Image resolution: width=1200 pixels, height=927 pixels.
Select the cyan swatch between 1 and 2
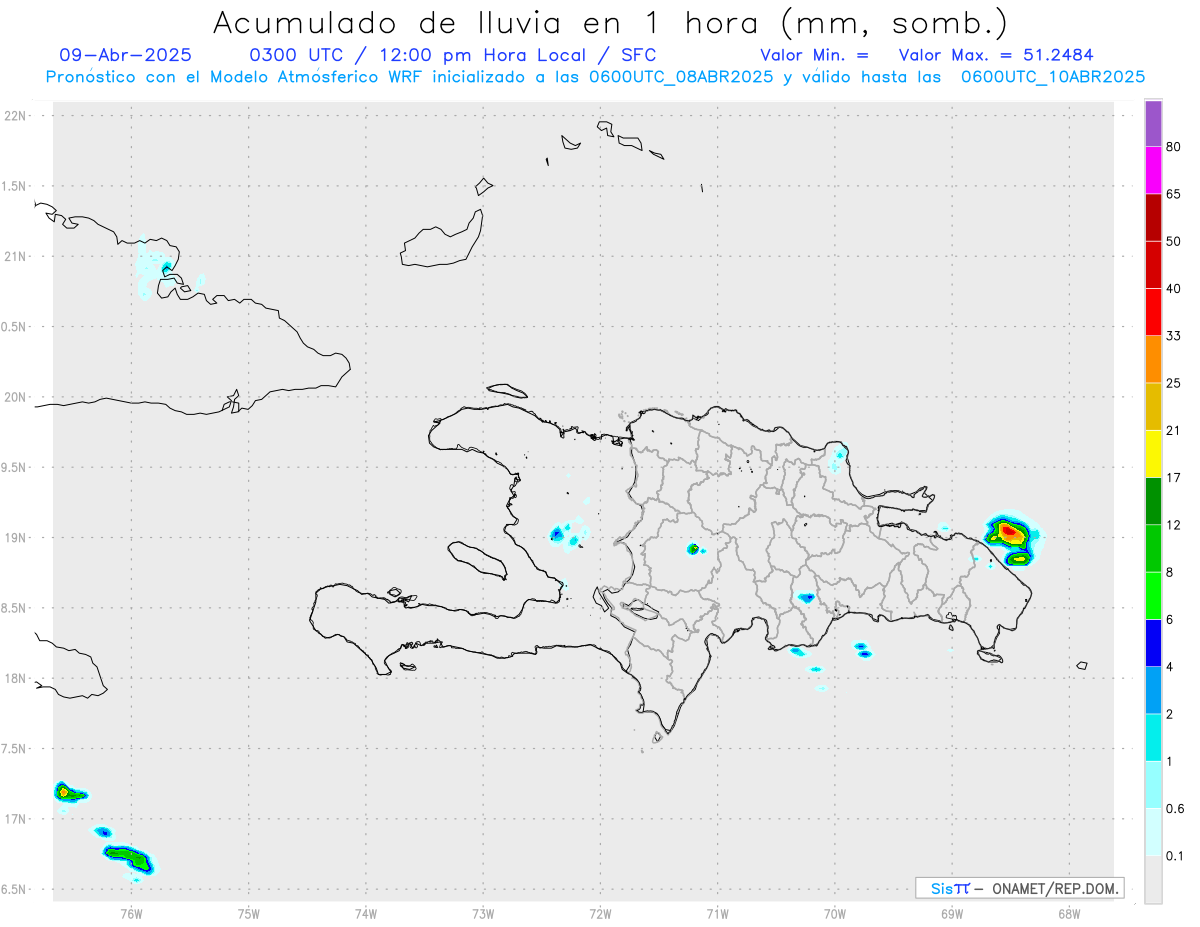tap(1153, 736)
